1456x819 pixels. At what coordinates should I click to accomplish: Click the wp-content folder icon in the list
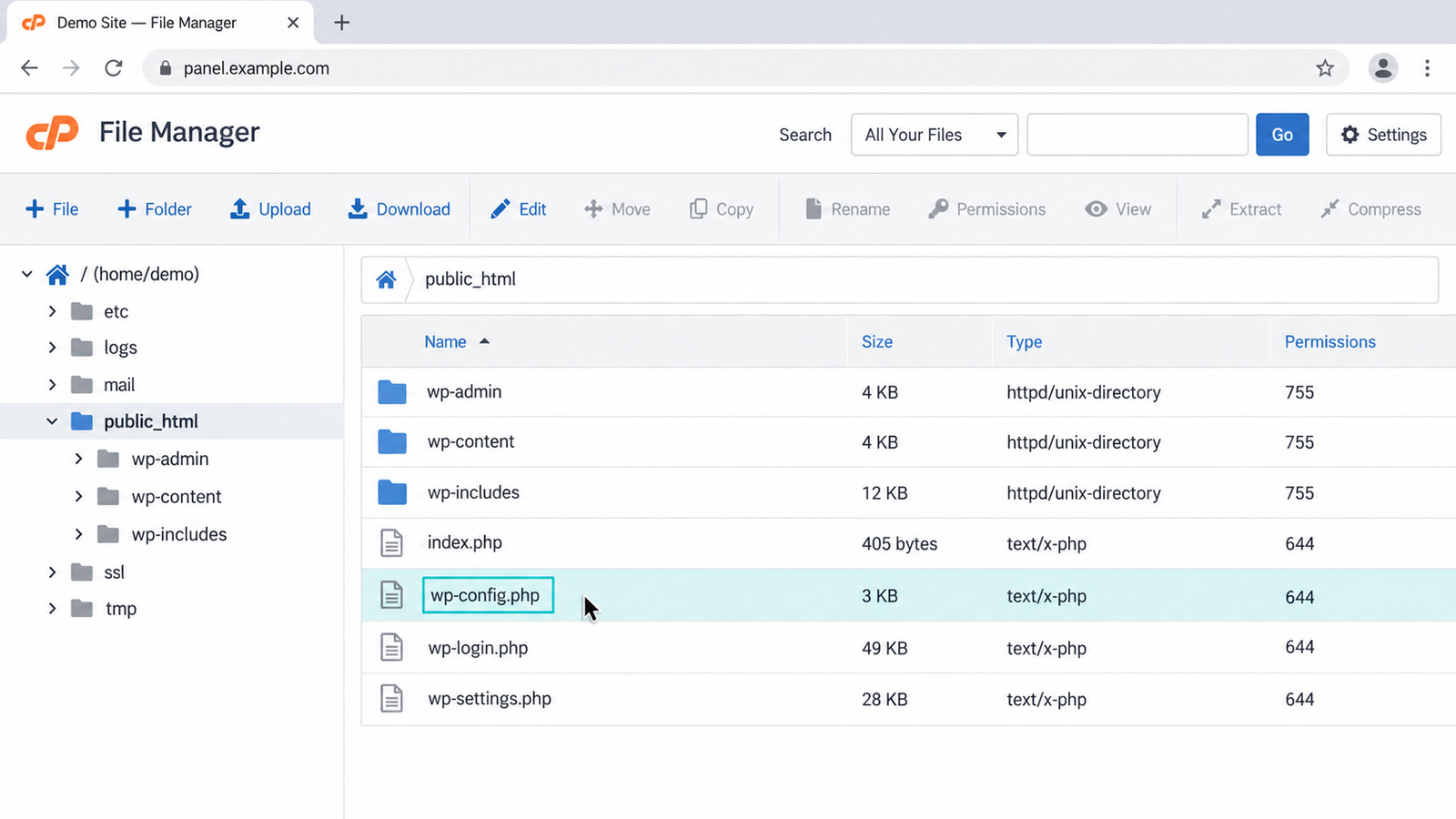(392, 442)
